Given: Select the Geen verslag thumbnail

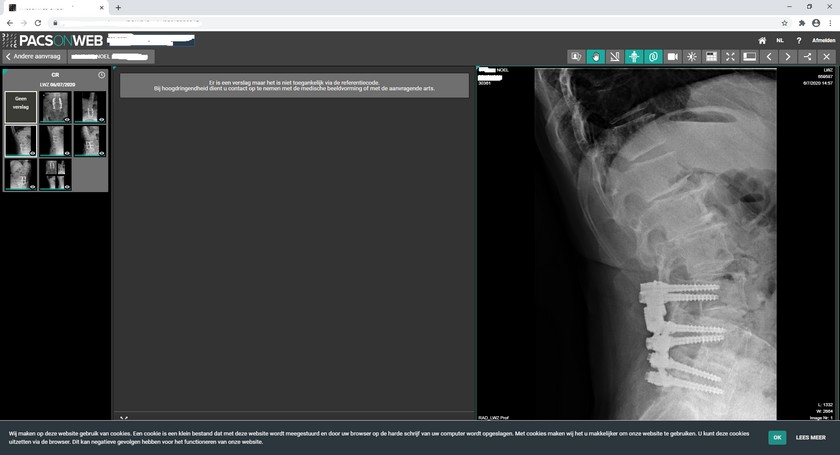Looking at the screenshot, I should [20, 107].
